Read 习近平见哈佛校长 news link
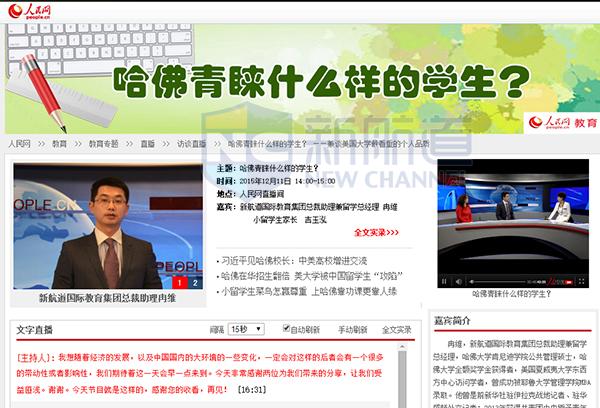The image size is (600, 408). pyautogui.click(x=294, y=261)
